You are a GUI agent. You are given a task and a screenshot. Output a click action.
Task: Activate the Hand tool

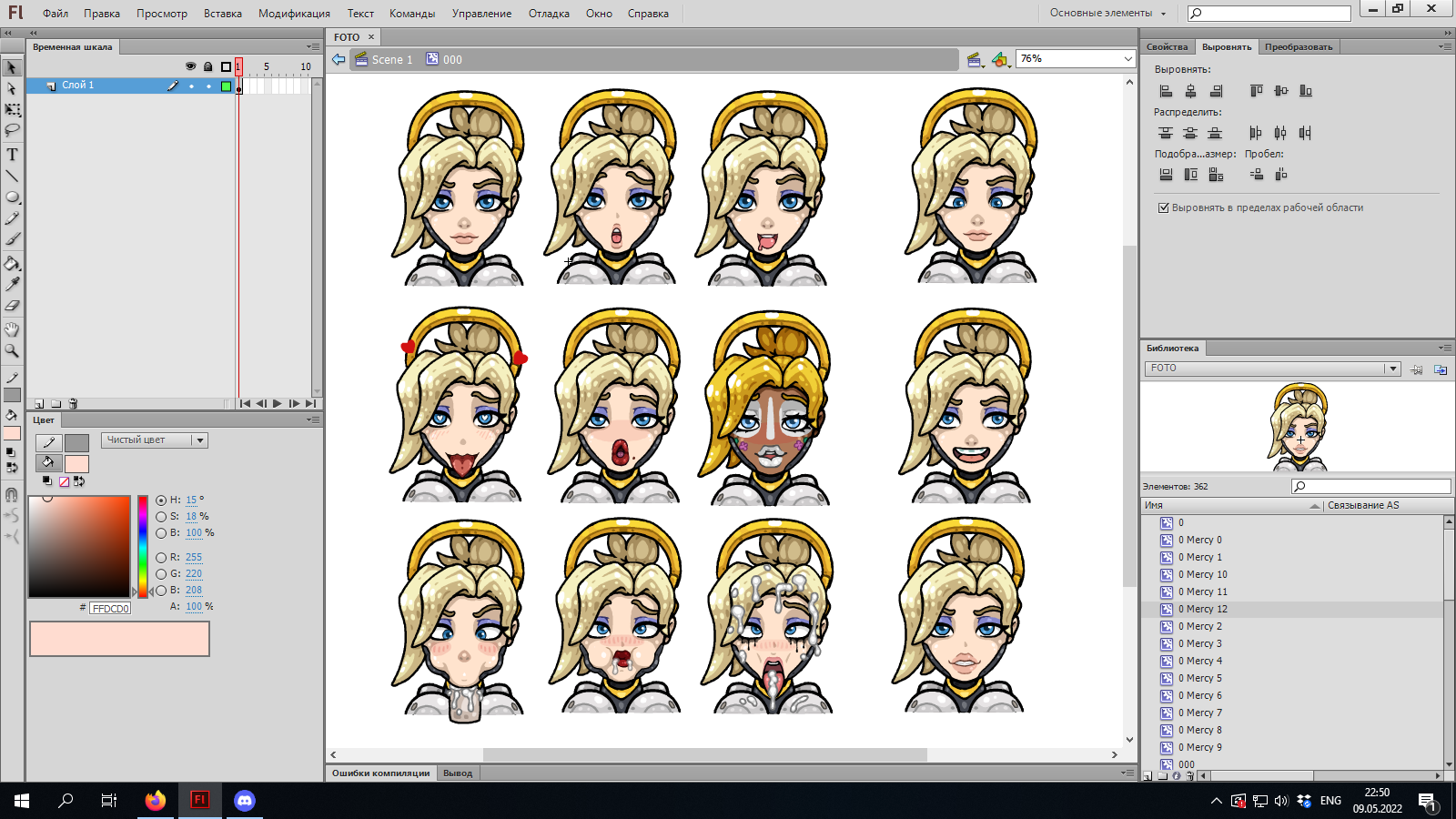pyautogui.click(x=12, y=329)
